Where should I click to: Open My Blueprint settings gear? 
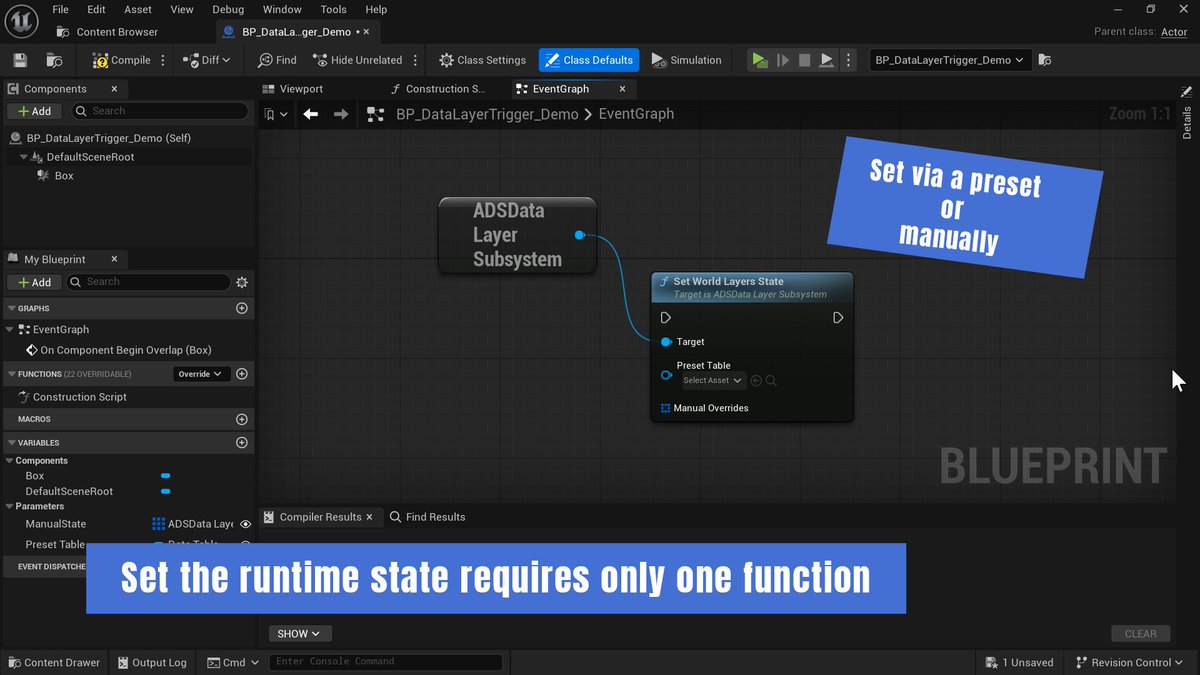pos(241,282)
